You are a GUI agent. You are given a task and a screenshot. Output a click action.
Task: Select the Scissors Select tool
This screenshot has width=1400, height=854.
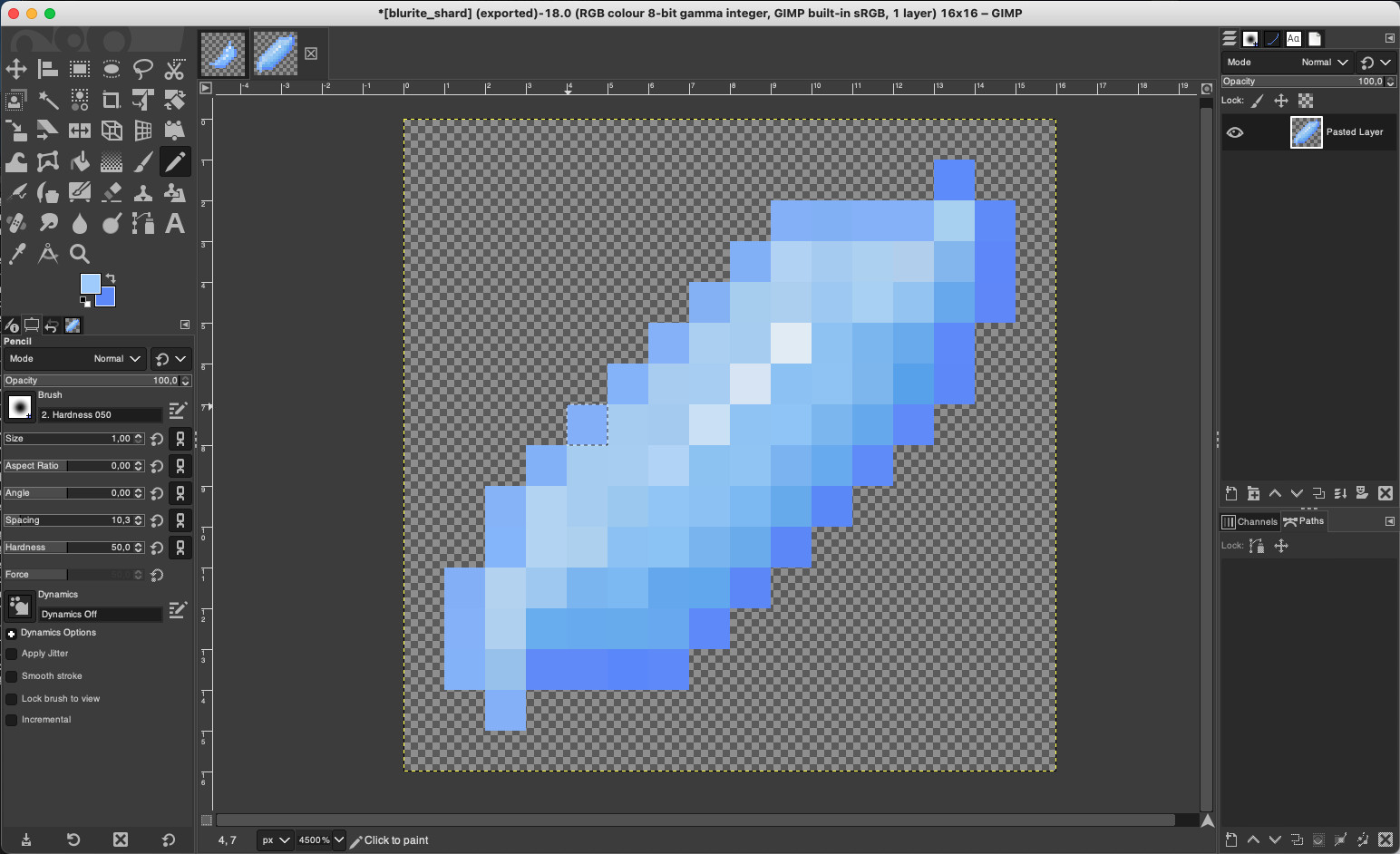[x=175, y=69]
